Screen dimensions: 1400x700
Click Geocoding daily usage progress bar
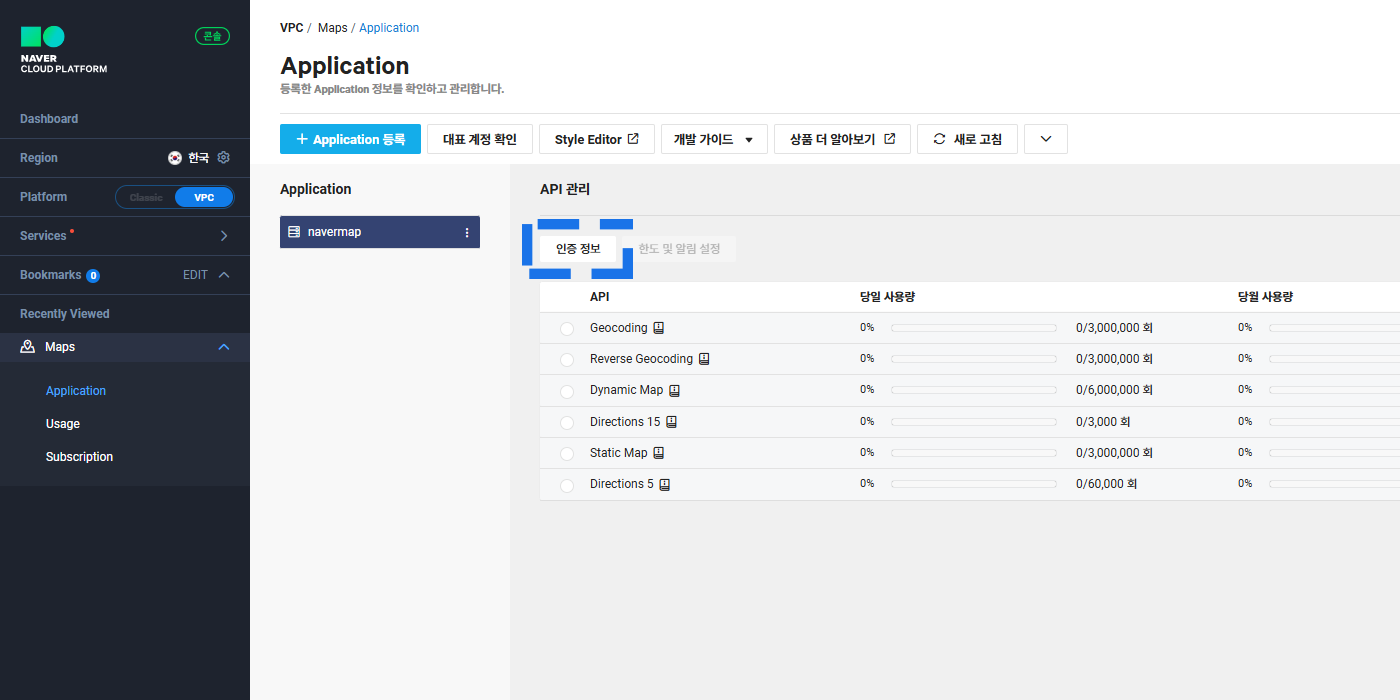click(974, 328)
